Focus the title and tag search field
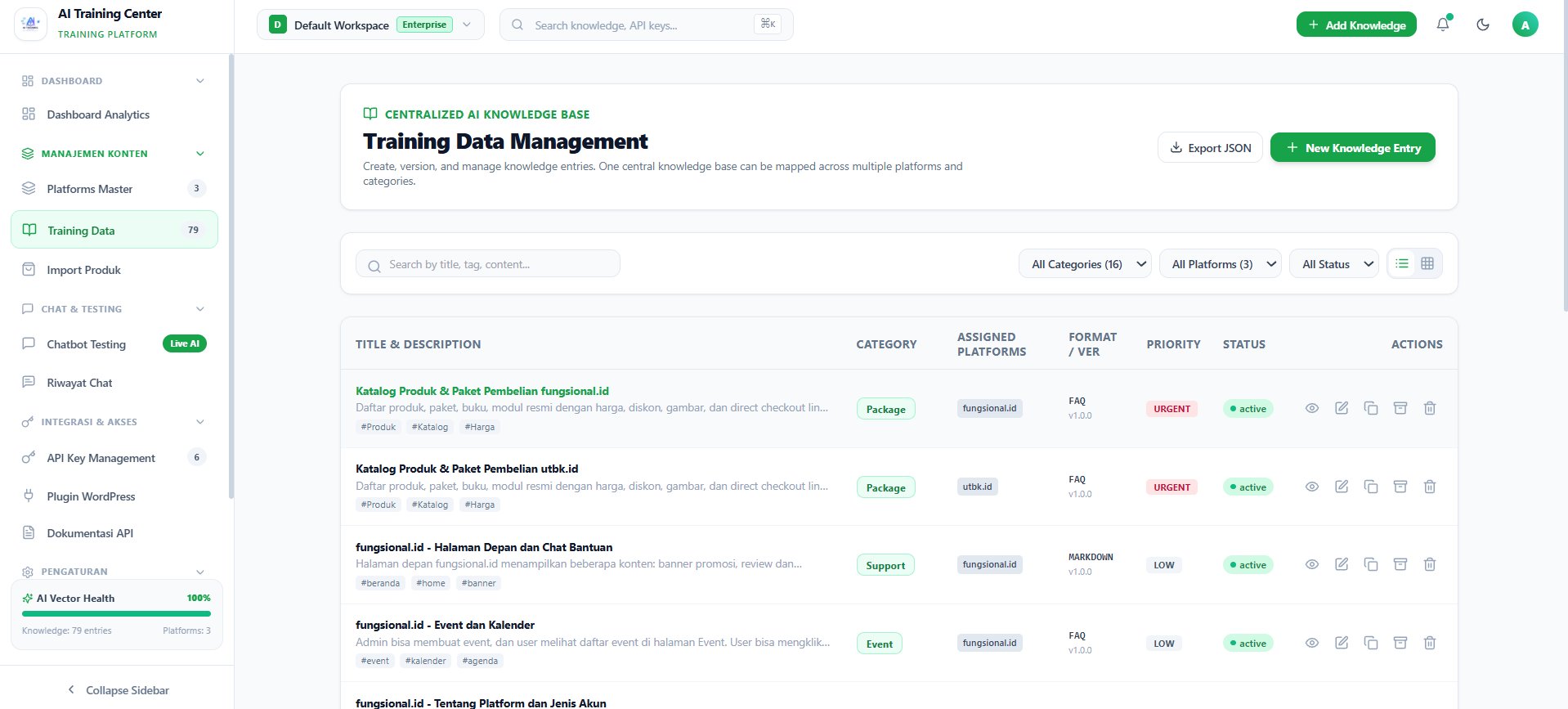The height and width of the screenshot is (709, 1568). (x=487, y=264)
